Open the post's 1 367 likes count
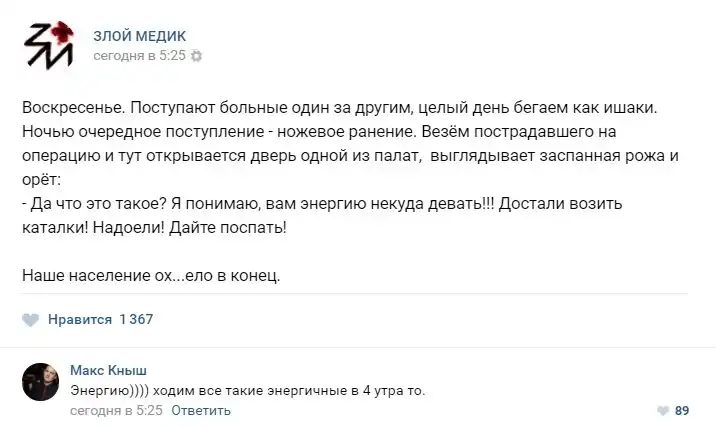 (135, 320)
